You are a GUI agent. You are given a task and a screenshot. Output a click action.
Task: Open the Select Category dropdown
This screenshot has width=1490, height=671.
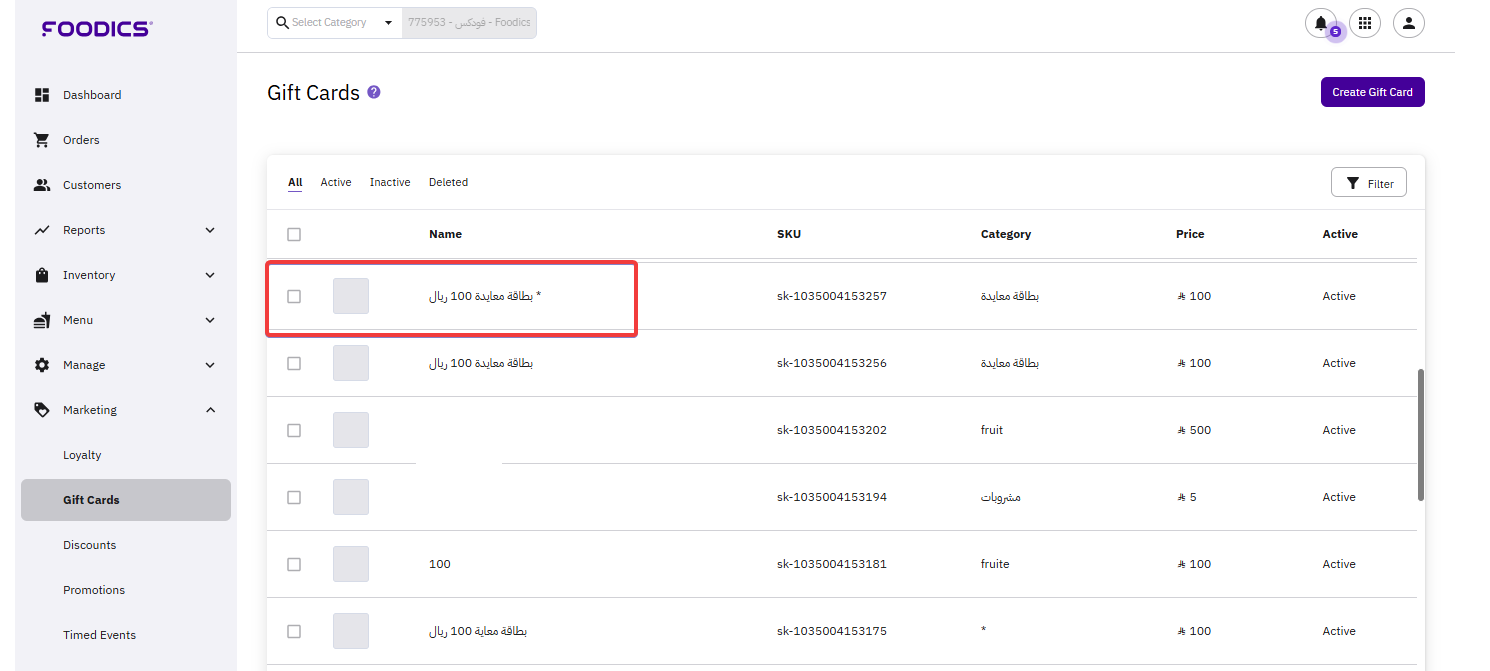pos(335,23)
